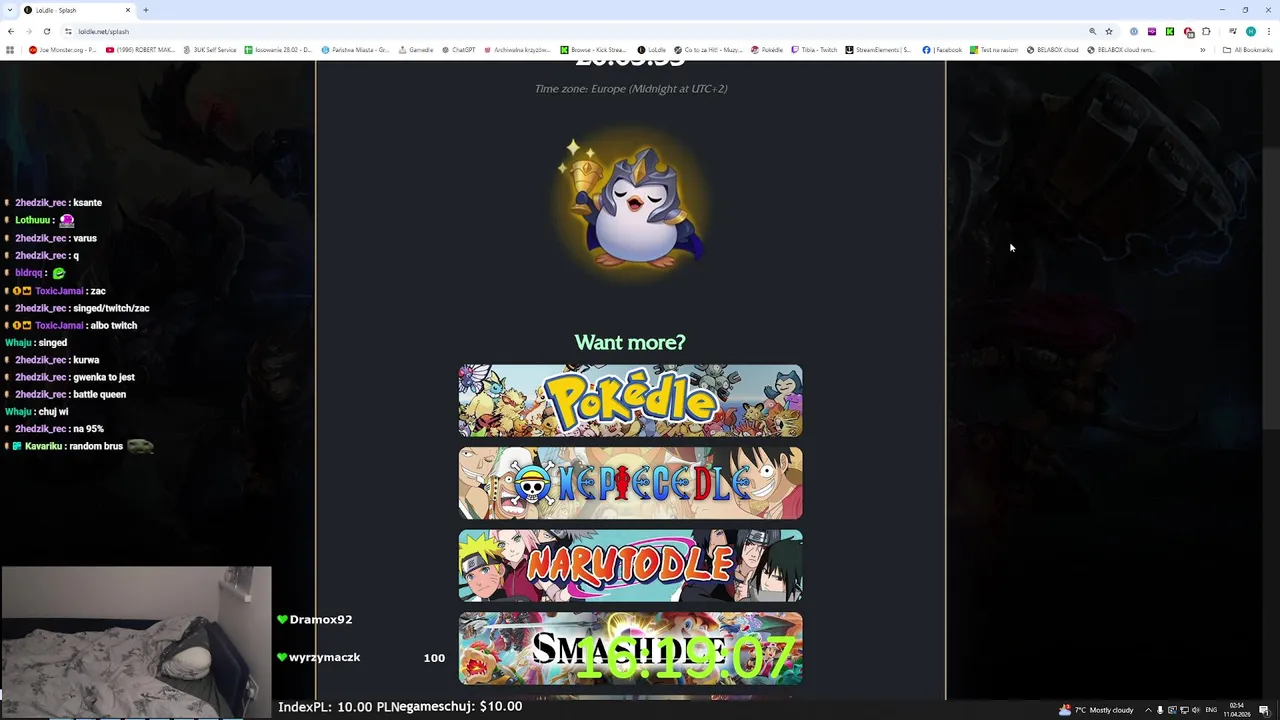Open StreamElements bookmark
The image size is (1280, 720).
click(879, 50)
